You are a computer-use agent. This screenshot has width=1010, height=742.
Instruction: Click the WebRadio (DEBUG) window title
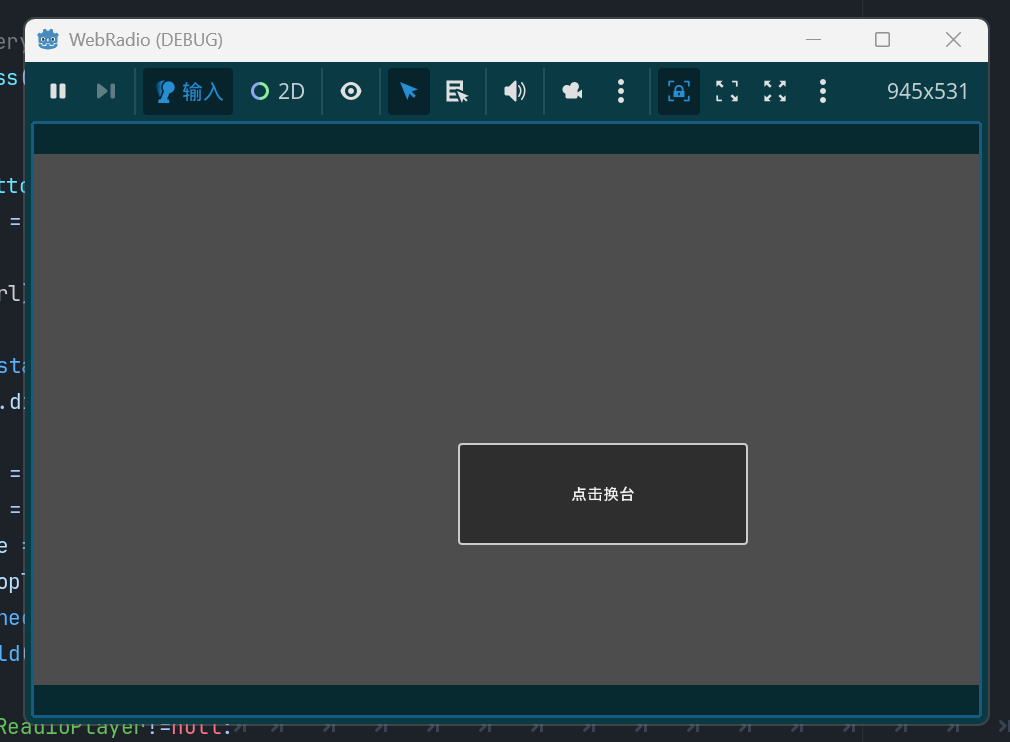(x=146, y=40)
